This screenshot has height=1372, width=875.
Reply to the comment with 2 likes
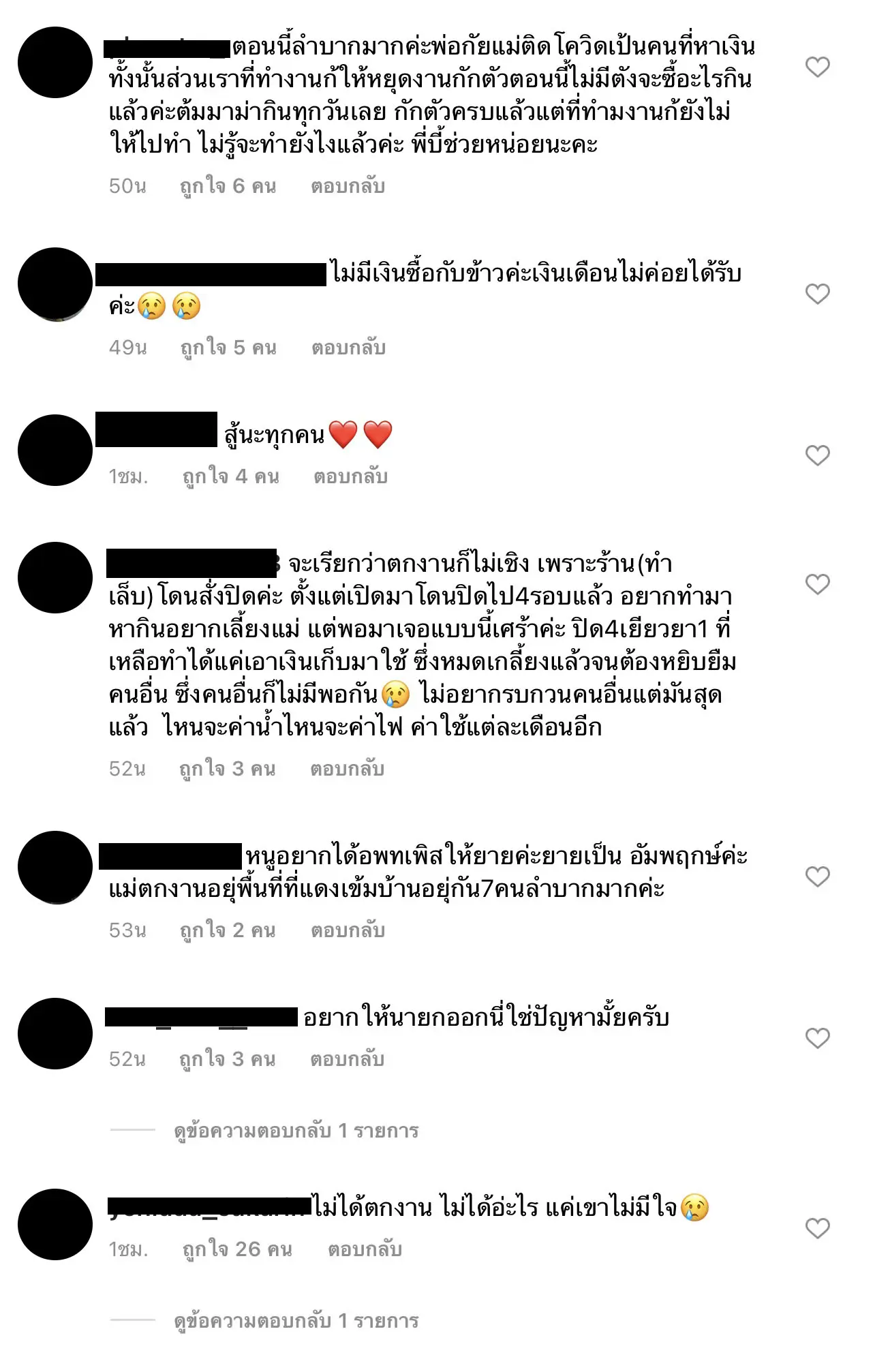pyautogui.click(x=348, y=930)
